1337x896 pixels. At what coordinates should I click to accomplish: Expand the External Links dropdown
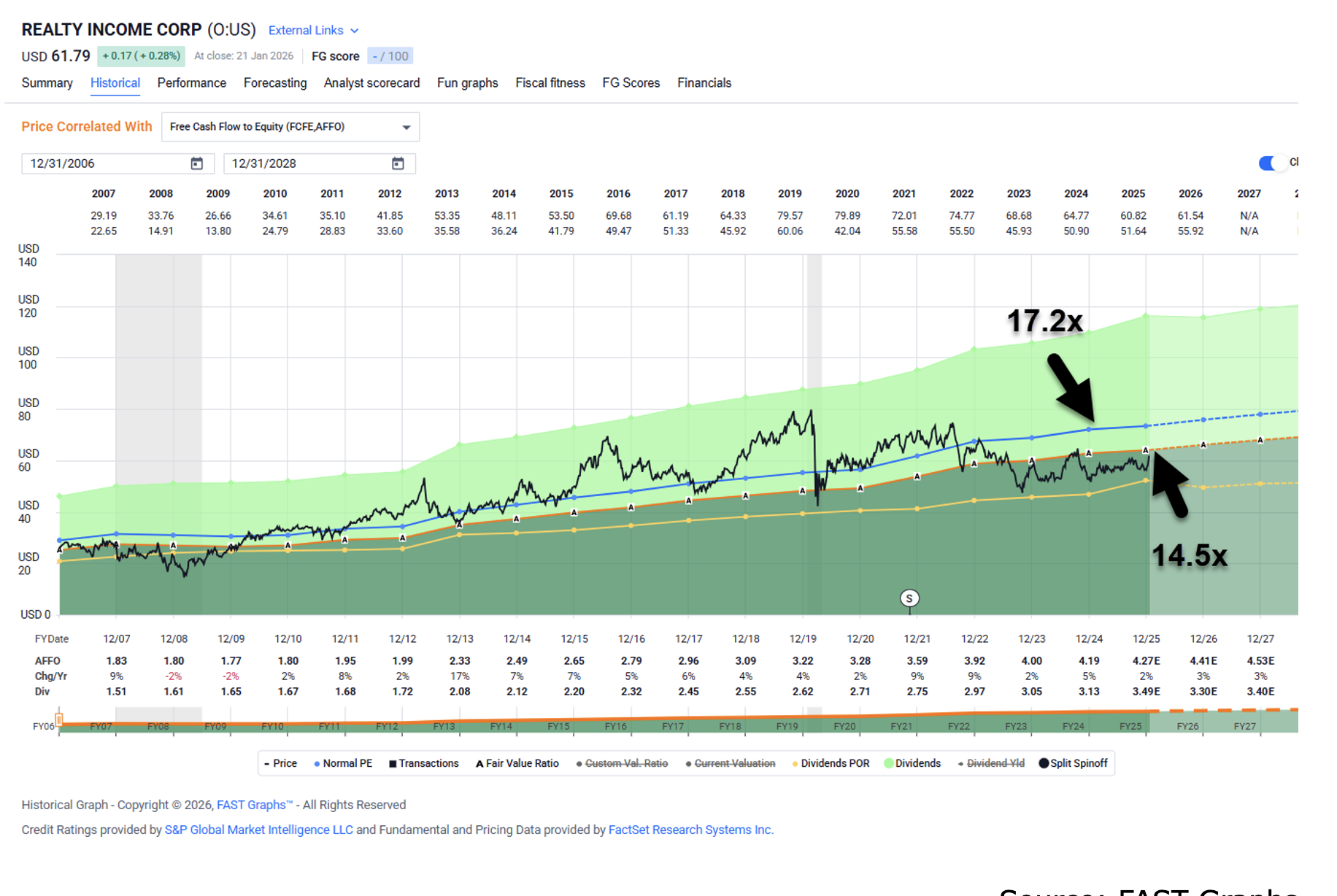(313, 31)
